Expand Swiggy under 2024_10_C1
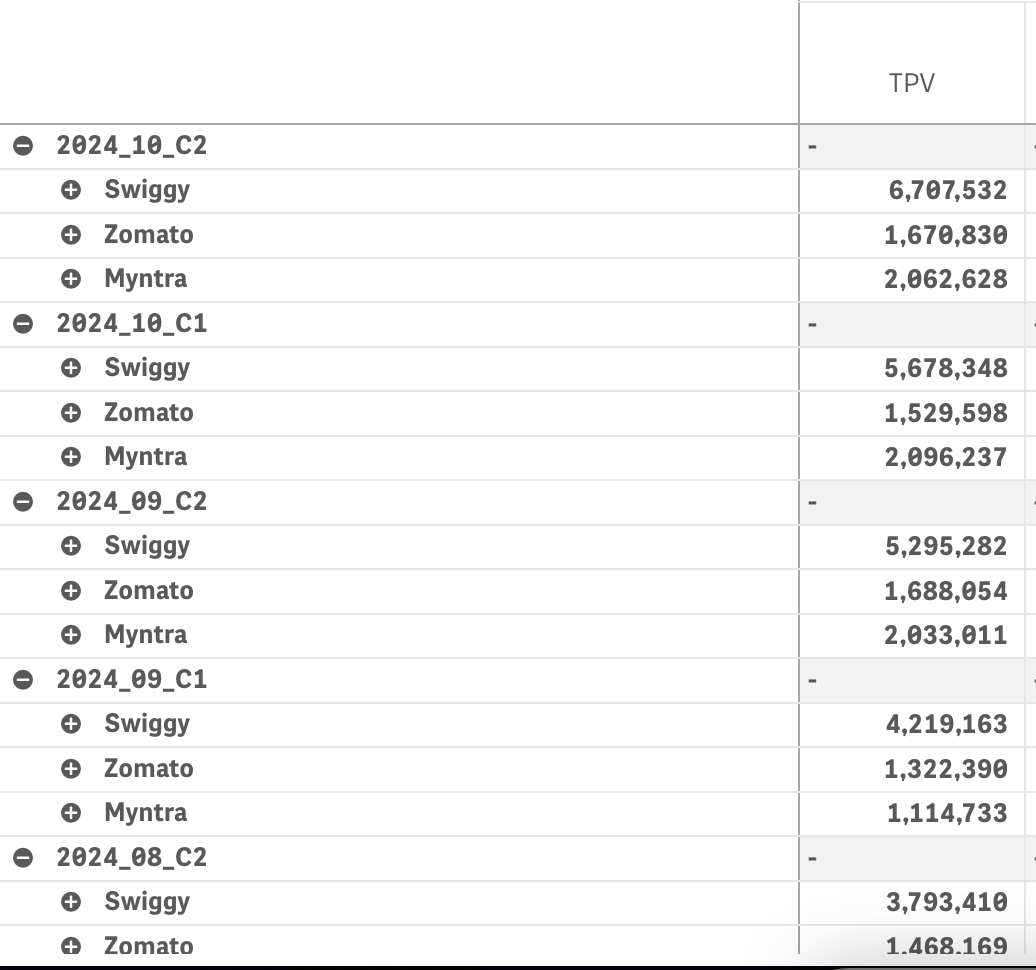Viewport: 1036px width, 970px height. [71, 368]
